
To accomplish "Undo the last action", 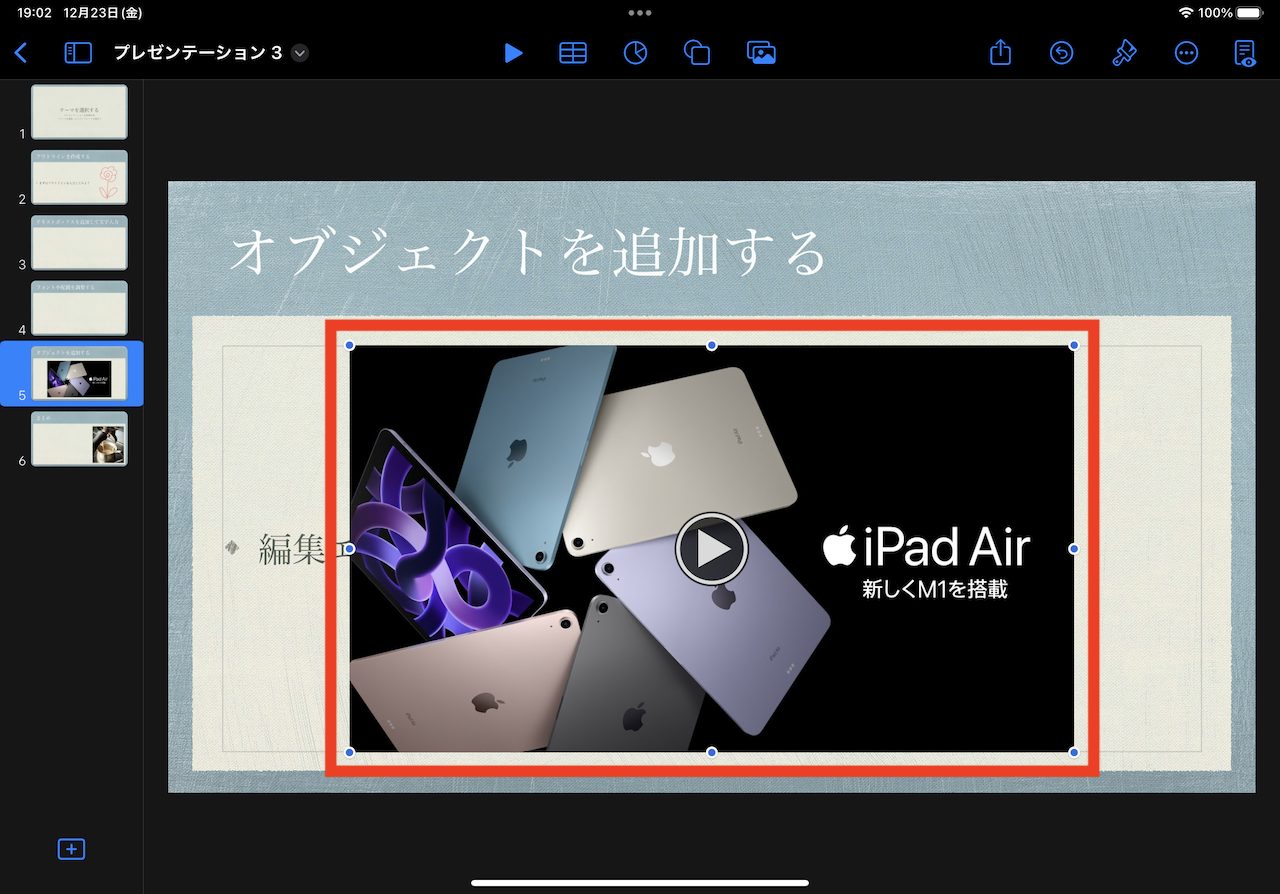I will click(x=1061, y=53).
